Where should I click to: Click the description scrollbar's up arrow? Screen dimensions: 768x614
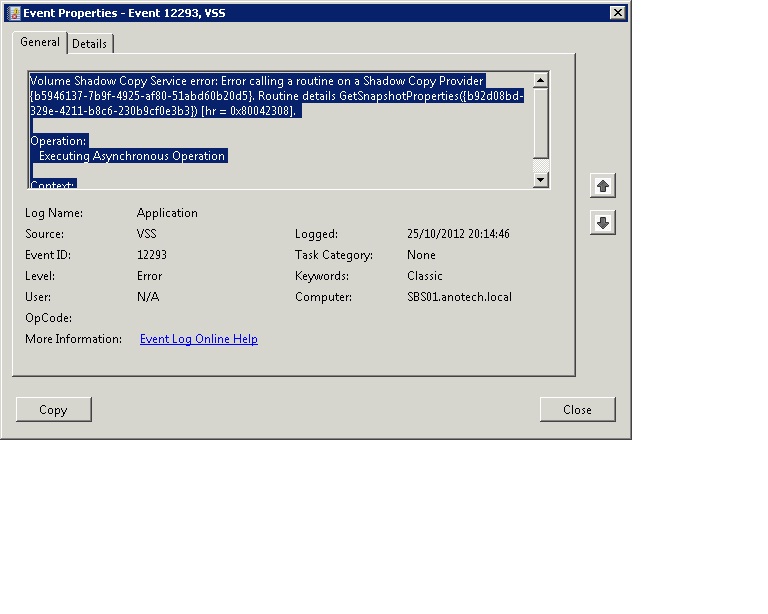540,80
